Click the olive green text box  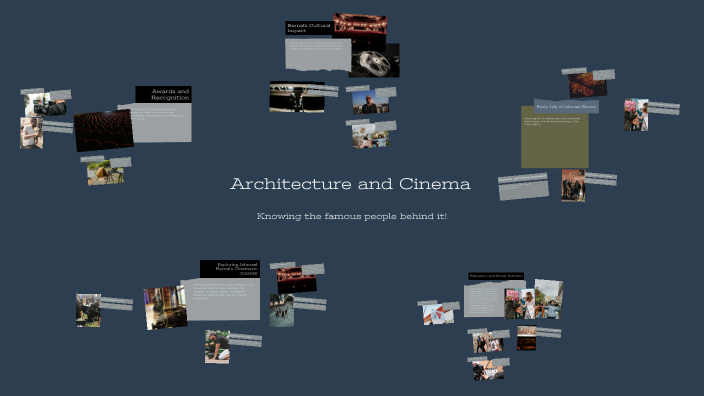point(554,137)
